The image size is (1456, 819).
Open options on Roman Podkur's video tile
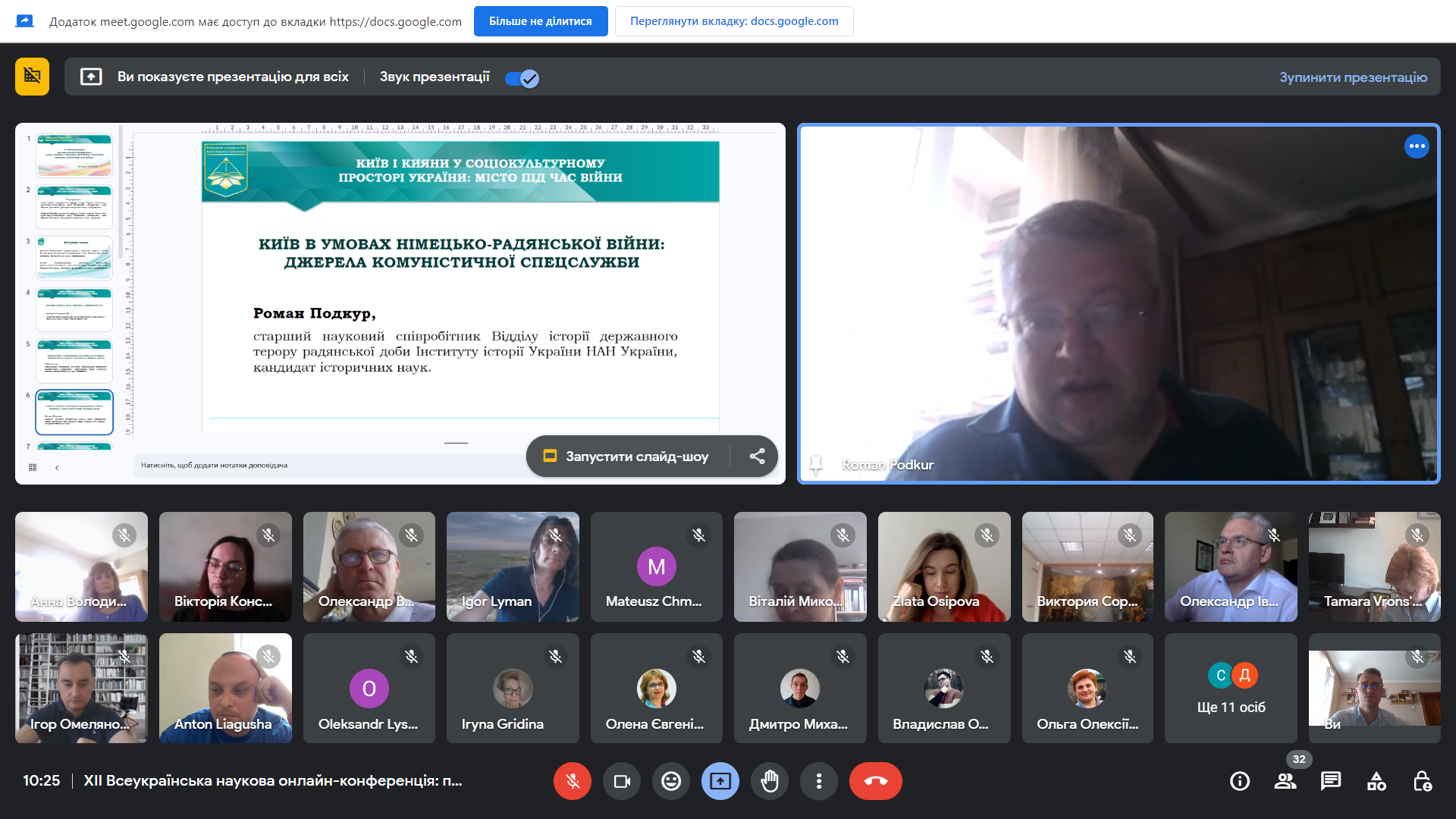[x=1417, y=146]
